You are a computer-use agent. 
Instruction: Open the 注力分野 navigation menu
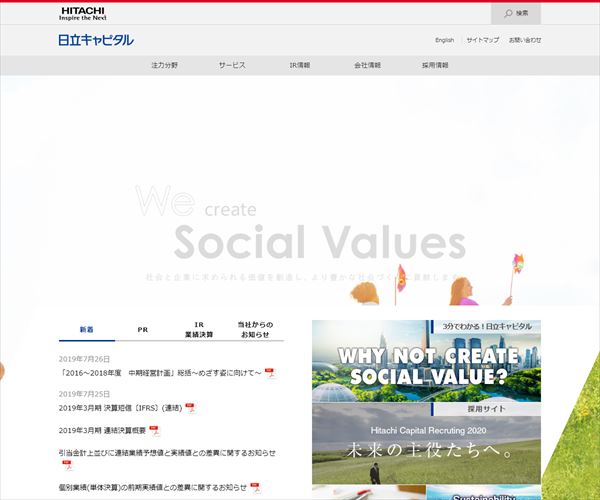pos(163,65)
